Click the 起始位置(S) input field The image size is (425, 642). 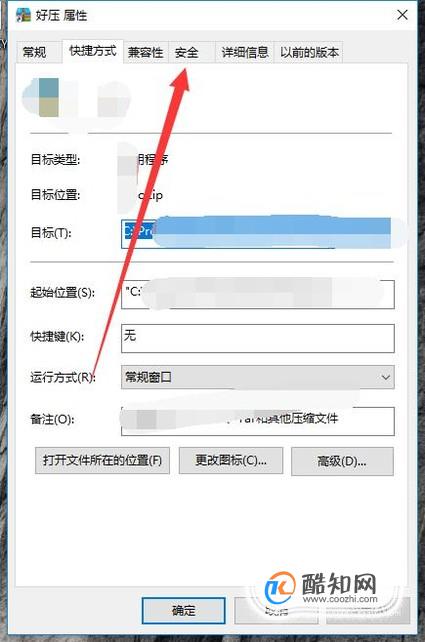(x=258, y=294)
